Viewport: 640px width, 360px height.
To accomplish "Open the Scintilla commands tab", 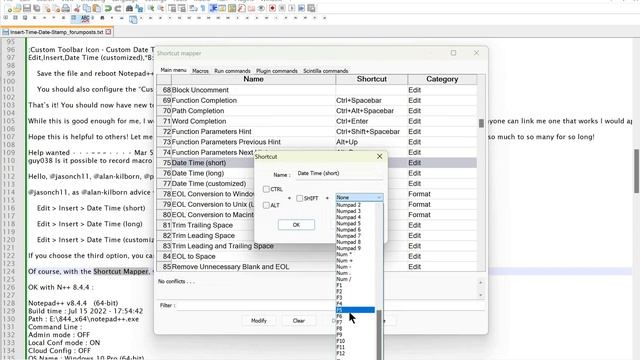I will tap(325, 71).
